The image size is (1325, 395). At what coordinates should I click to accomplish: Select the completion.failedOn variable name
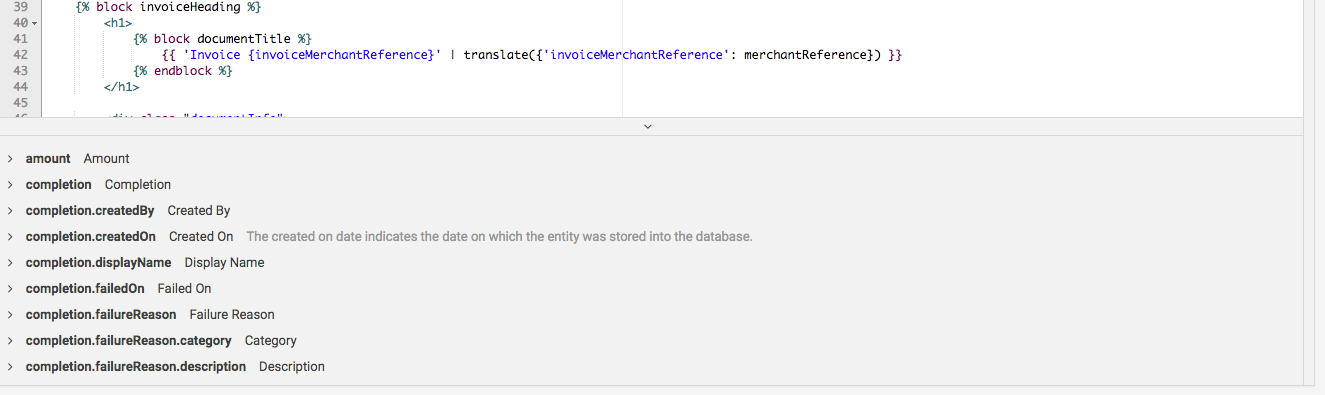[x=85, y=289]
